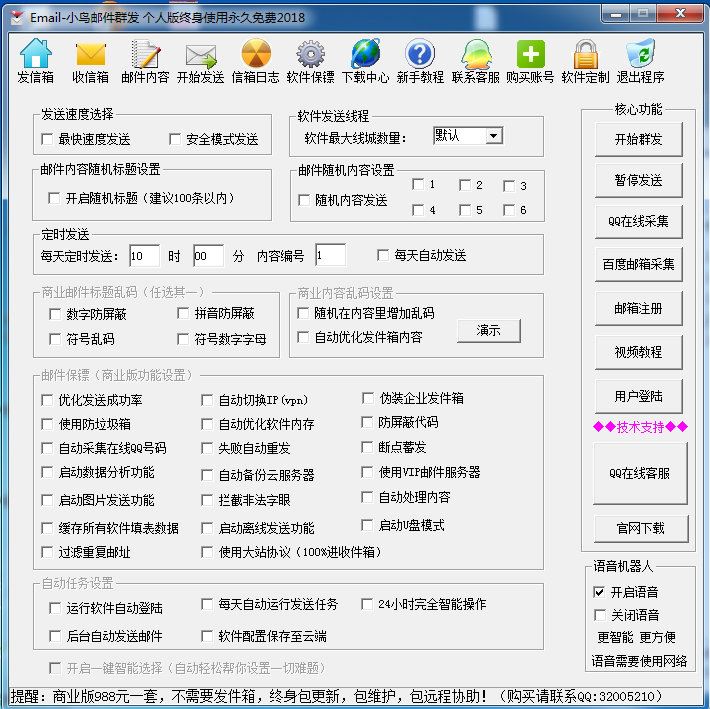Enable 使用VIP邮件服务器 checkbox
The height and width of the screenshot is (709, 710).
click(367, 472)
